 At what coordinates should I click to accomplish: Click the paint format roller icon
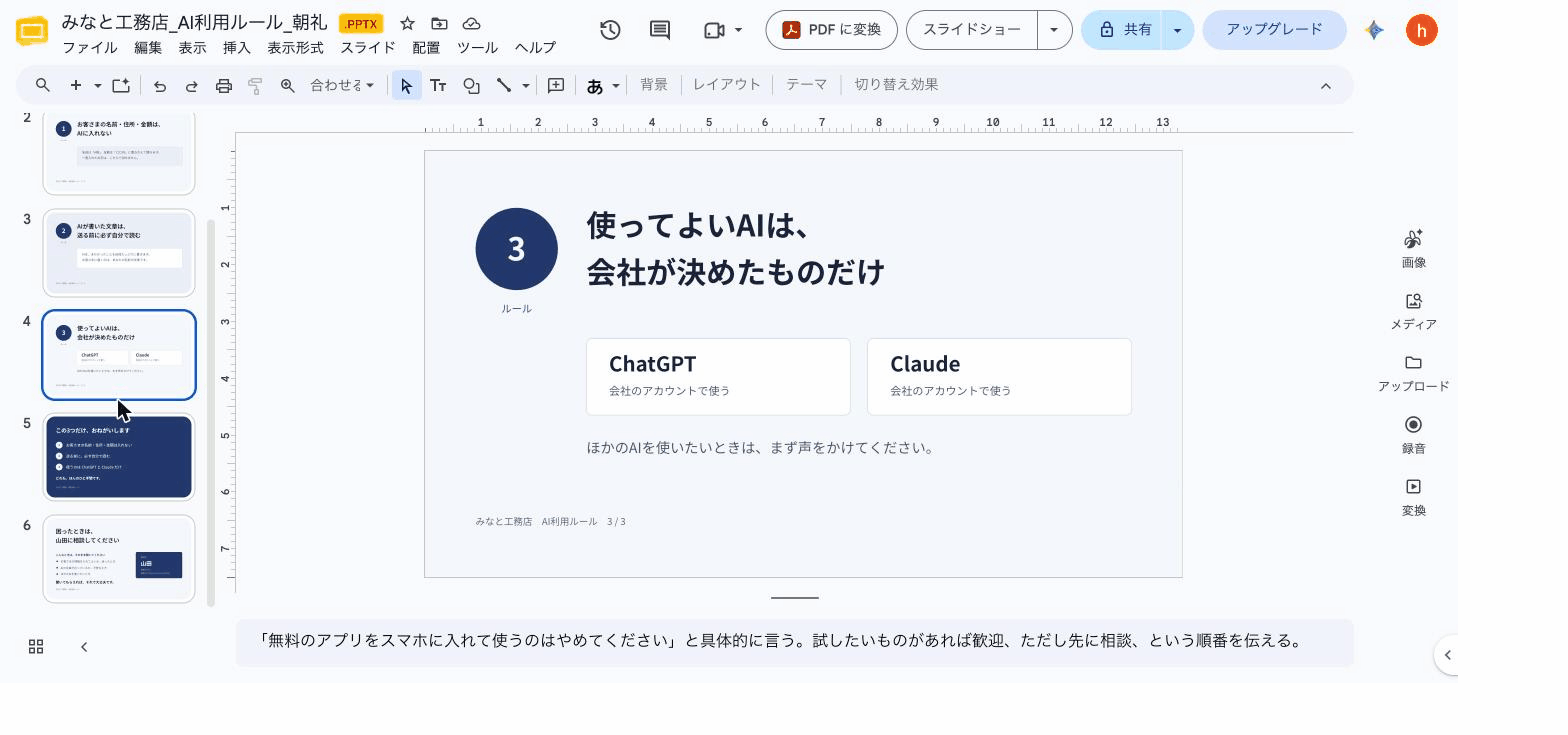point(255,86)
